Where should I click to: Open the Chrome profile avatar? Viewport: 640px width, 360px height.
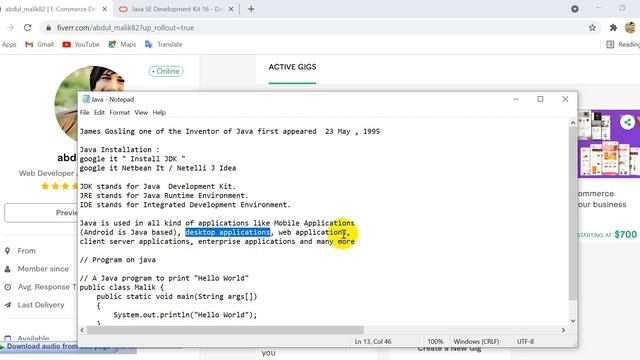coord(630,28)
